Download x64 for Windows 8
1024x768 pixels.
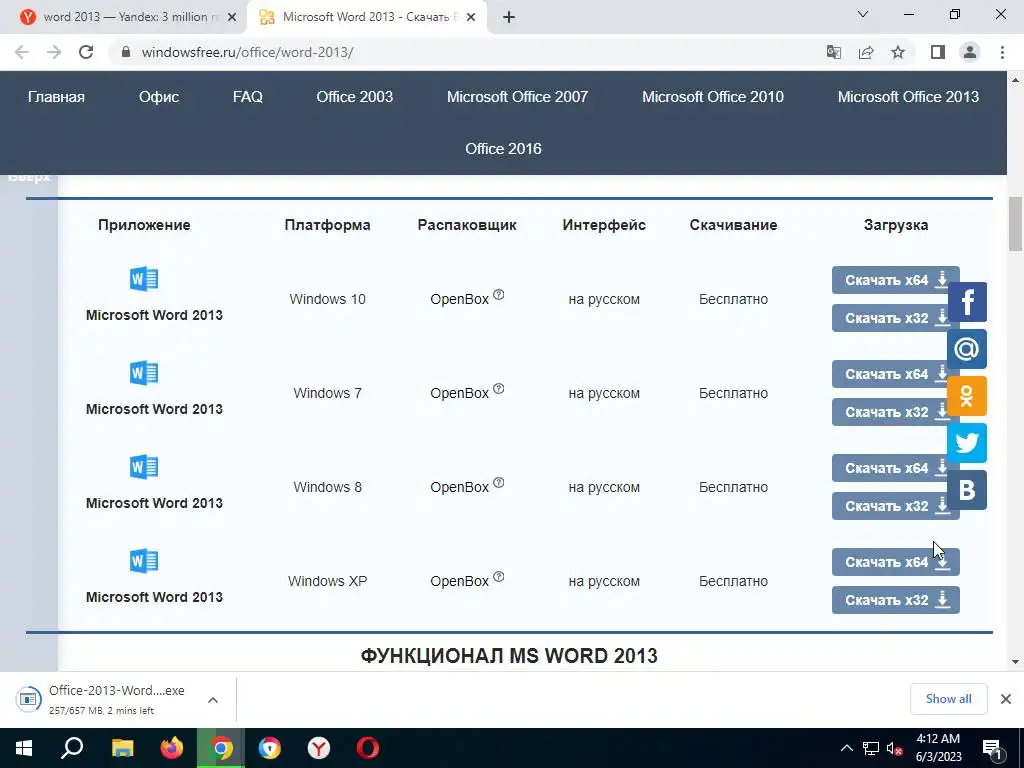click(x=889, y=468)
